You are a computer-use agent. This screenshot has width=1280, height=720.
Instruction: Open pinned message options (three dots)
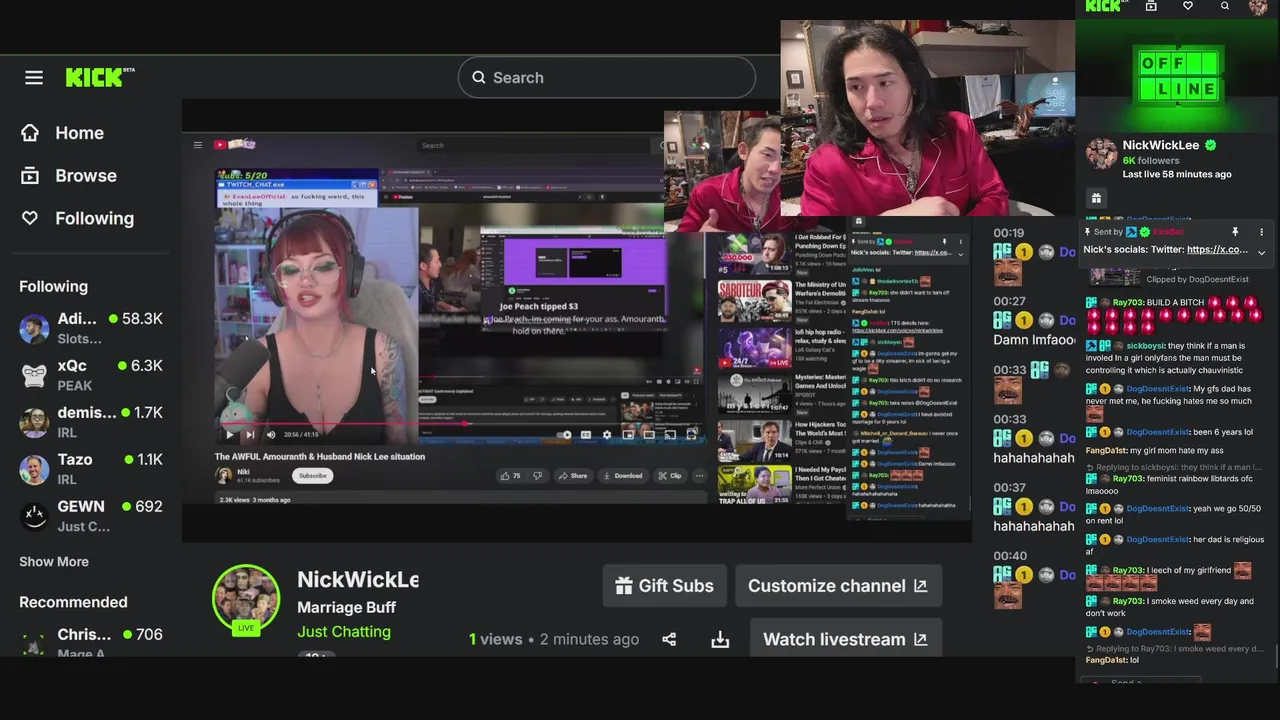(x=1261, y=232)
